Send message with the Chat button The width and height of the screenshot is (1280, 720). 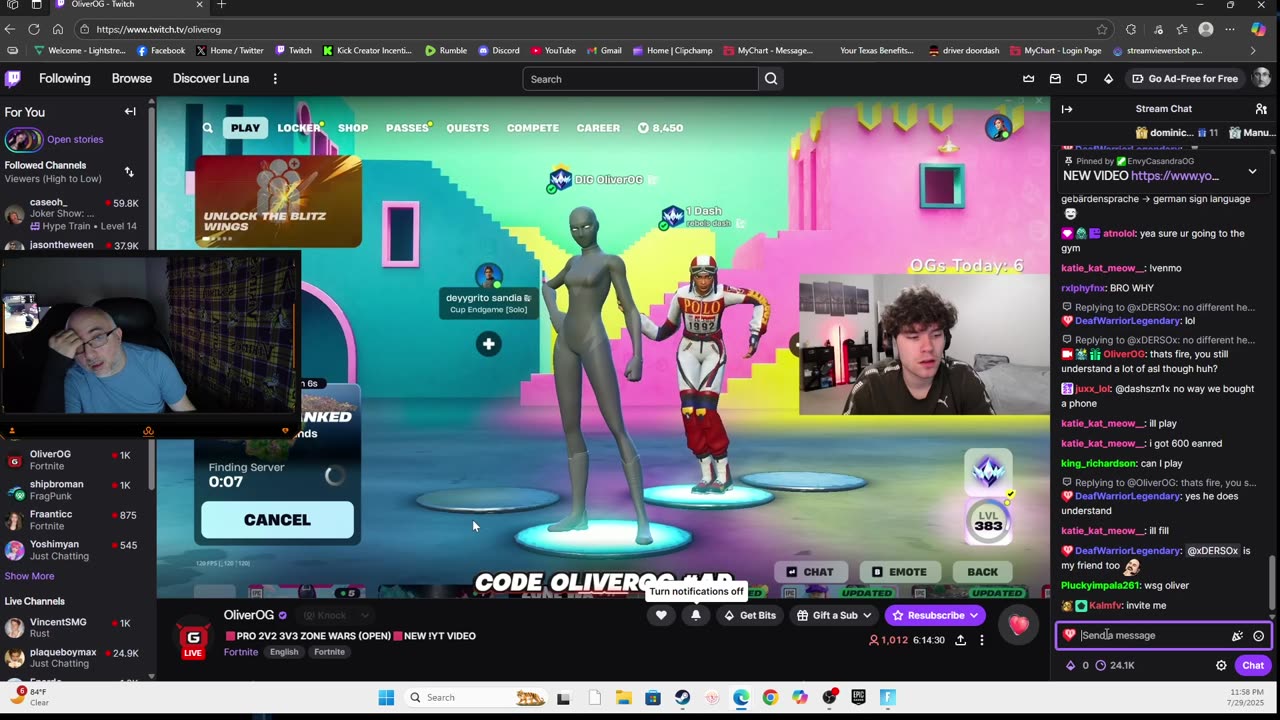(x=1253, y=665)
